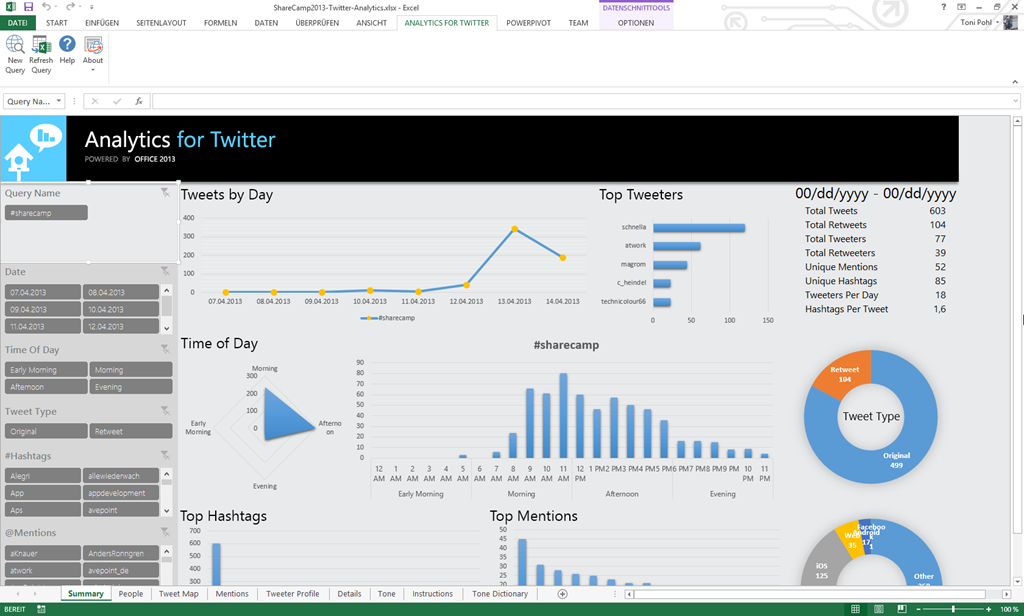1024x616 pixels.
Task: Click the next sheet navigation arrow
Action: point(35,594)
